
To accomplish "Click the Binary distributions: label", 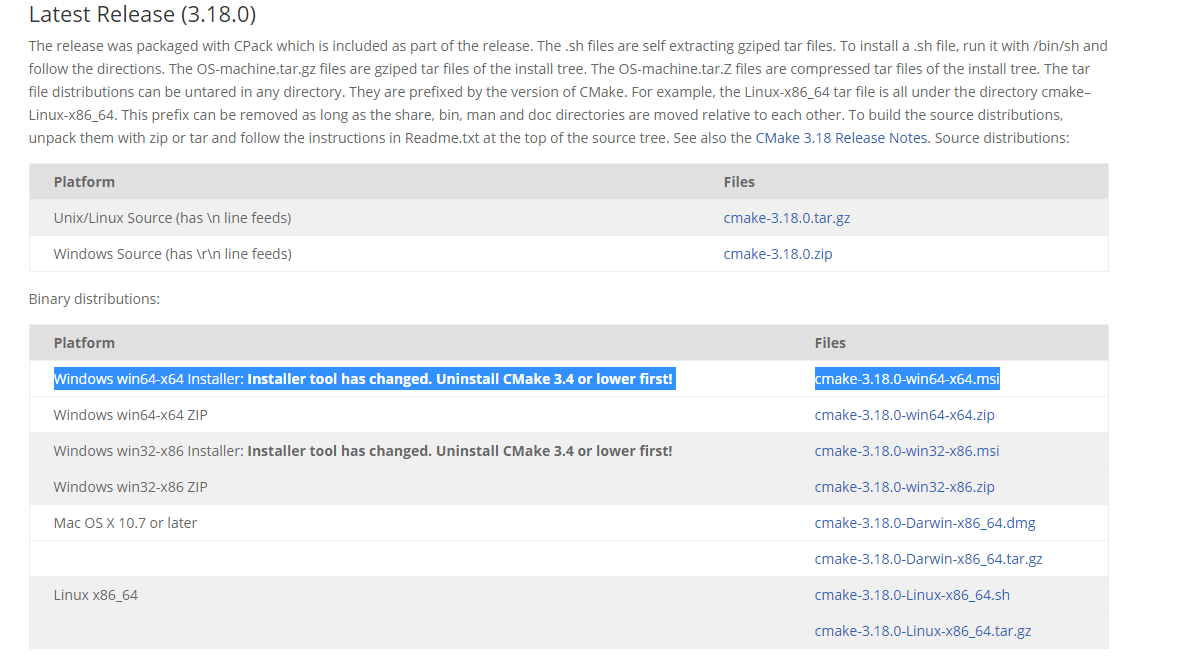I will [94, 299].
